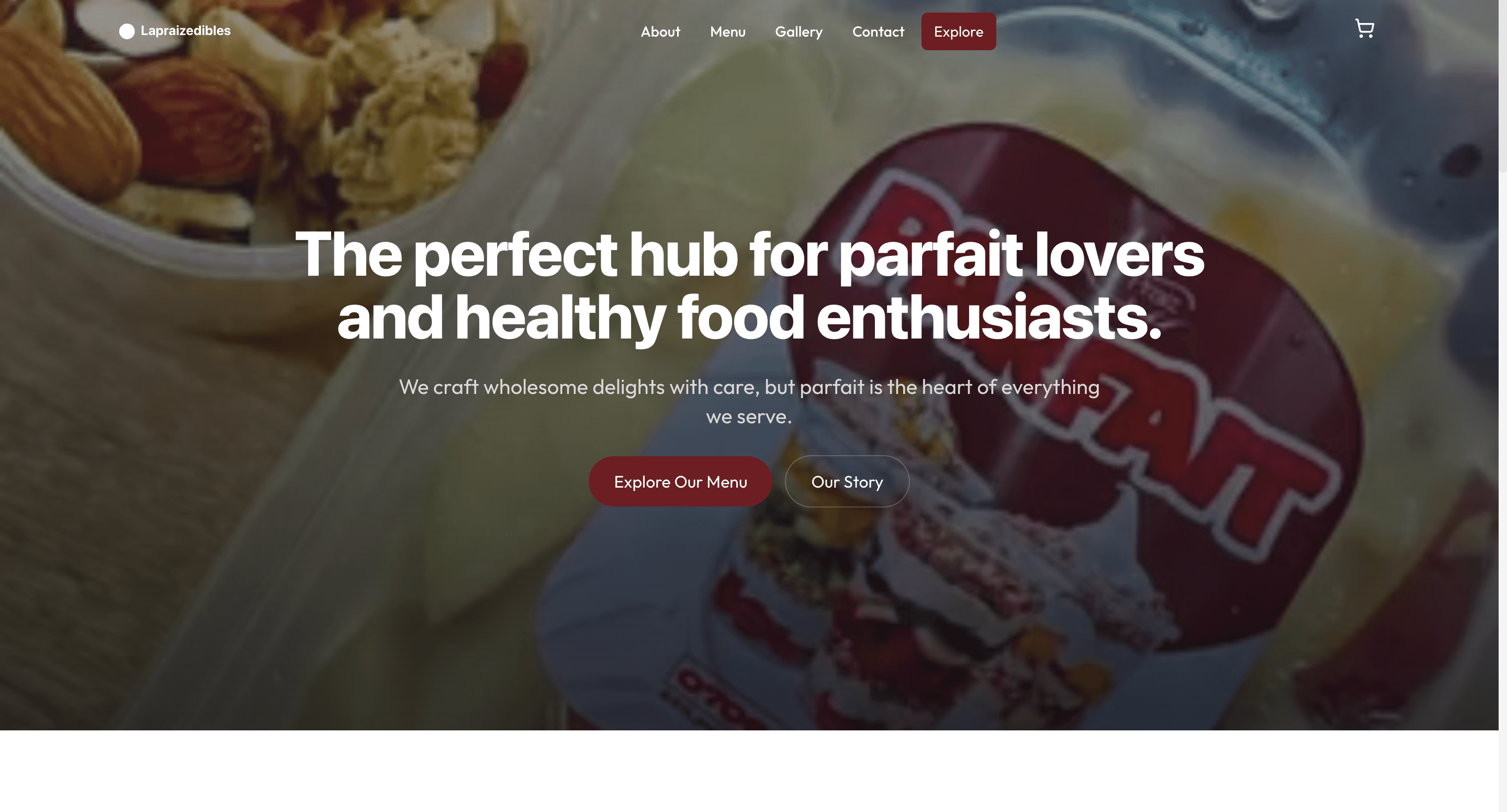Open the About nav link
Viewport: 1507px width, 812px height.
660,31
